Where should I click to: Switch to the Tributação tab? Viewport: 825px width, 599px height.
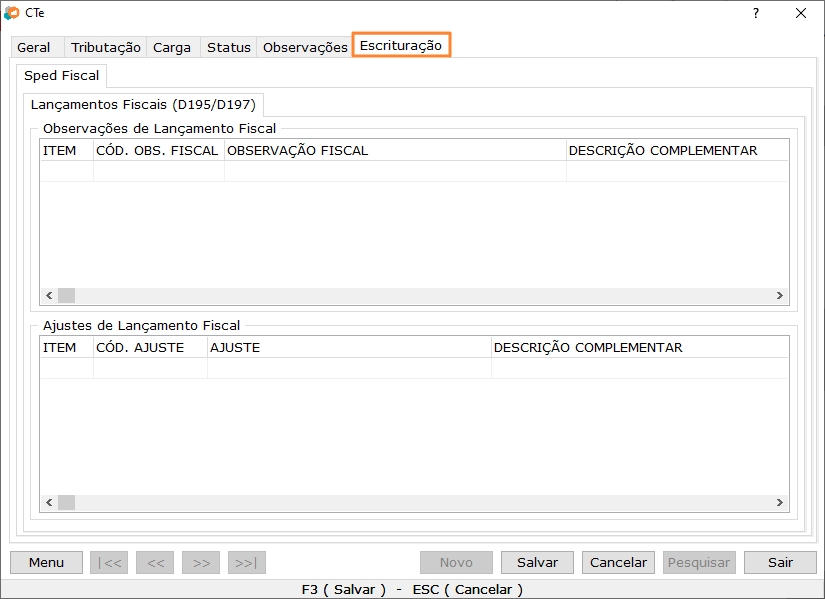(106, 47)
